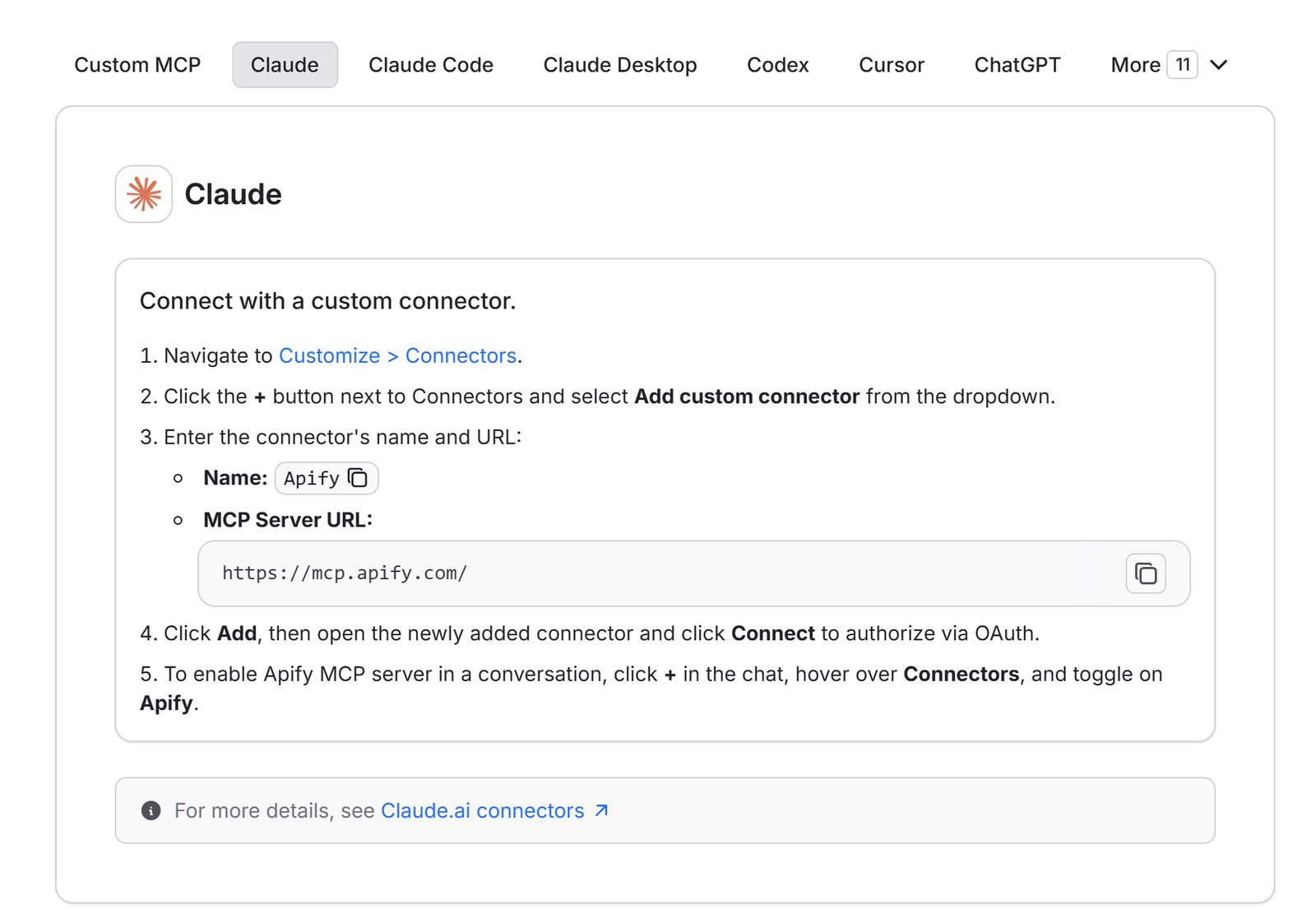Open the Cursor tab

tap(892, 65)
